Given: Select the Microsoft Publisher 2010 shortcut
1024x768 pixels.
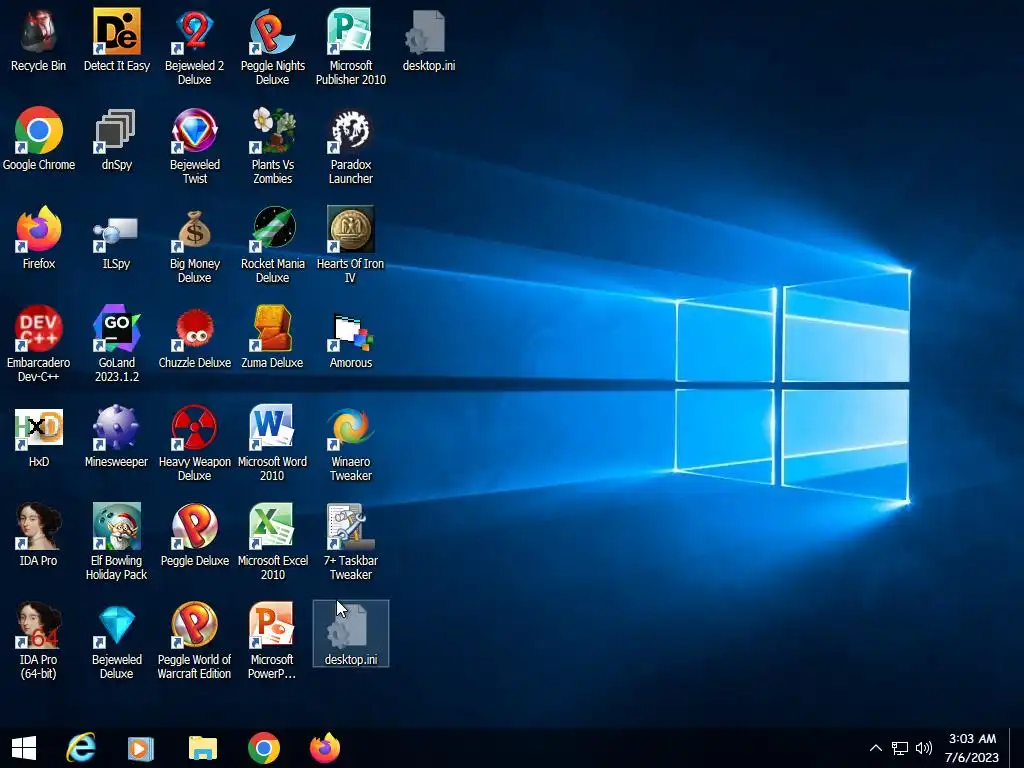Looking at the screenshot, I should point(351,46).
